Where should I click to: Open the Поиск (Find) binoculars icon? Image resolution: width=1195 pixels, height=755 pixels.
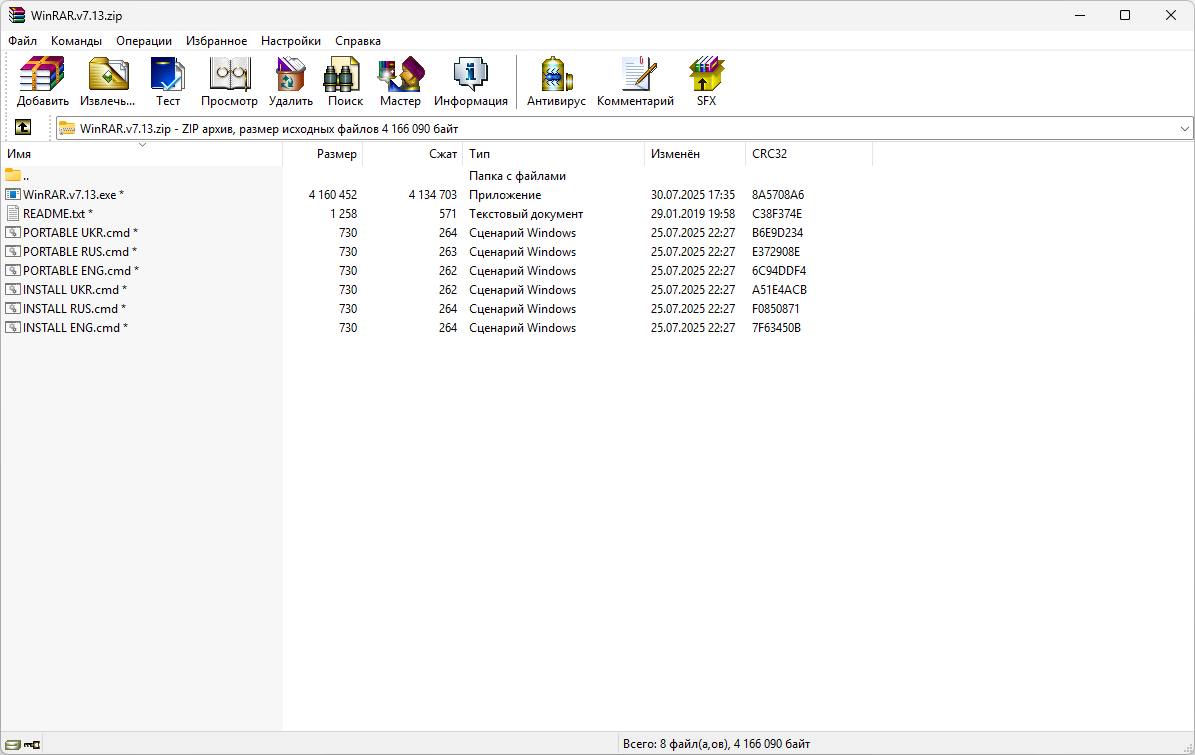(342, 74)
